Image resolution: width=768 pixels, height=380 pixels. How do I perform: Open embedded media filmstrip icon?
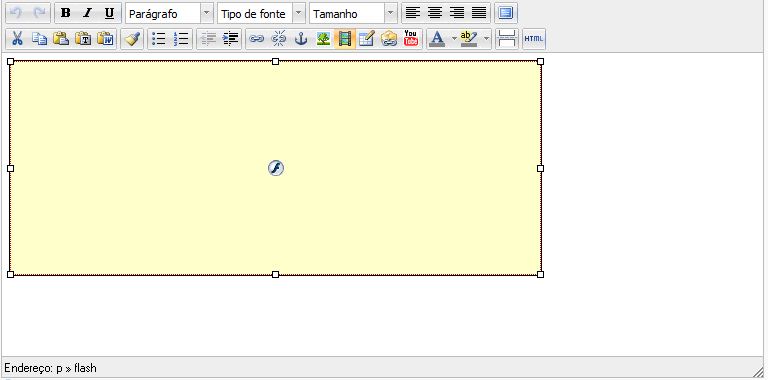click(x=345, y=39)
